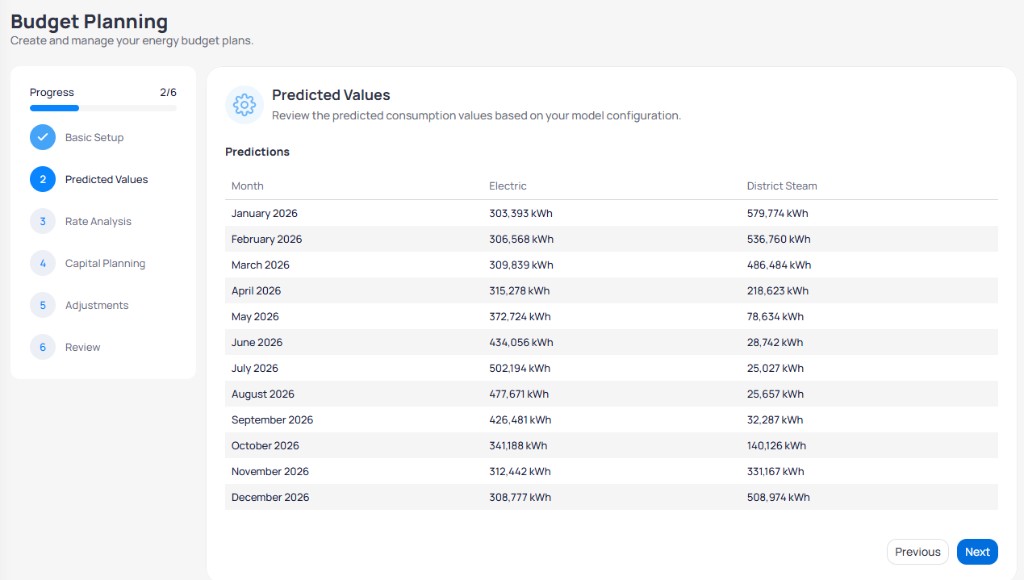Select step 2 circle icon Predicted Values

[x=42, y=179]
